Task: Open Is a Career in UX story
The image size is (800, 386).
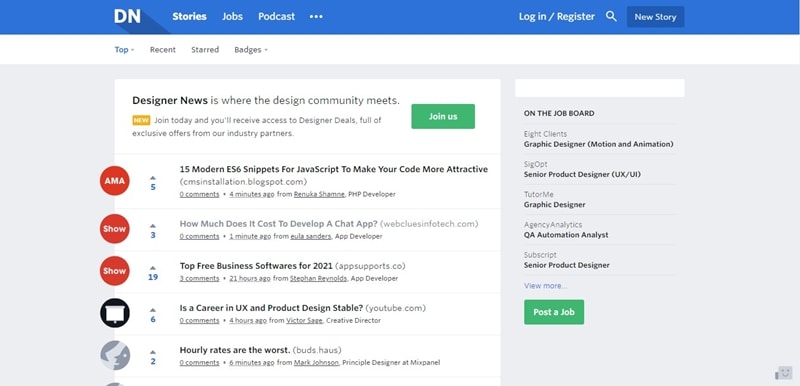Action: [271, 308]
